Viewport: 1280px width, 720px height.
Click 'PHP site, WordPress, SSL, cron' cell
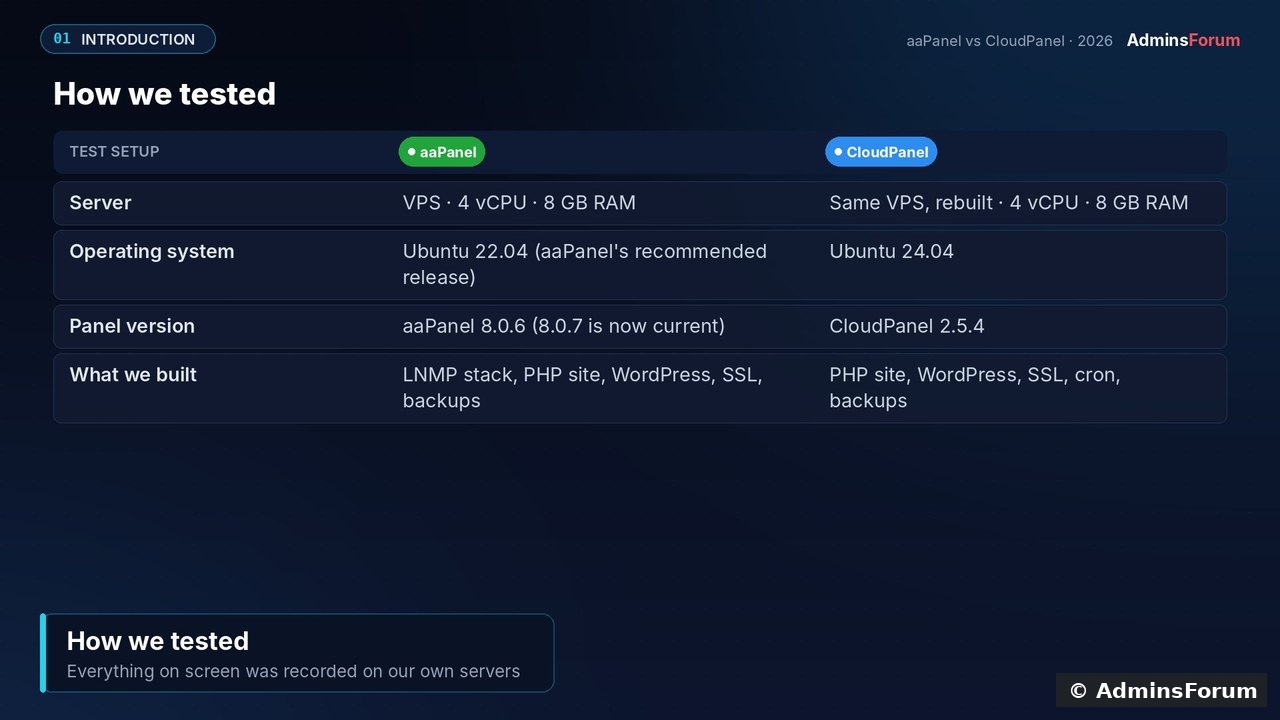point(975,388)
